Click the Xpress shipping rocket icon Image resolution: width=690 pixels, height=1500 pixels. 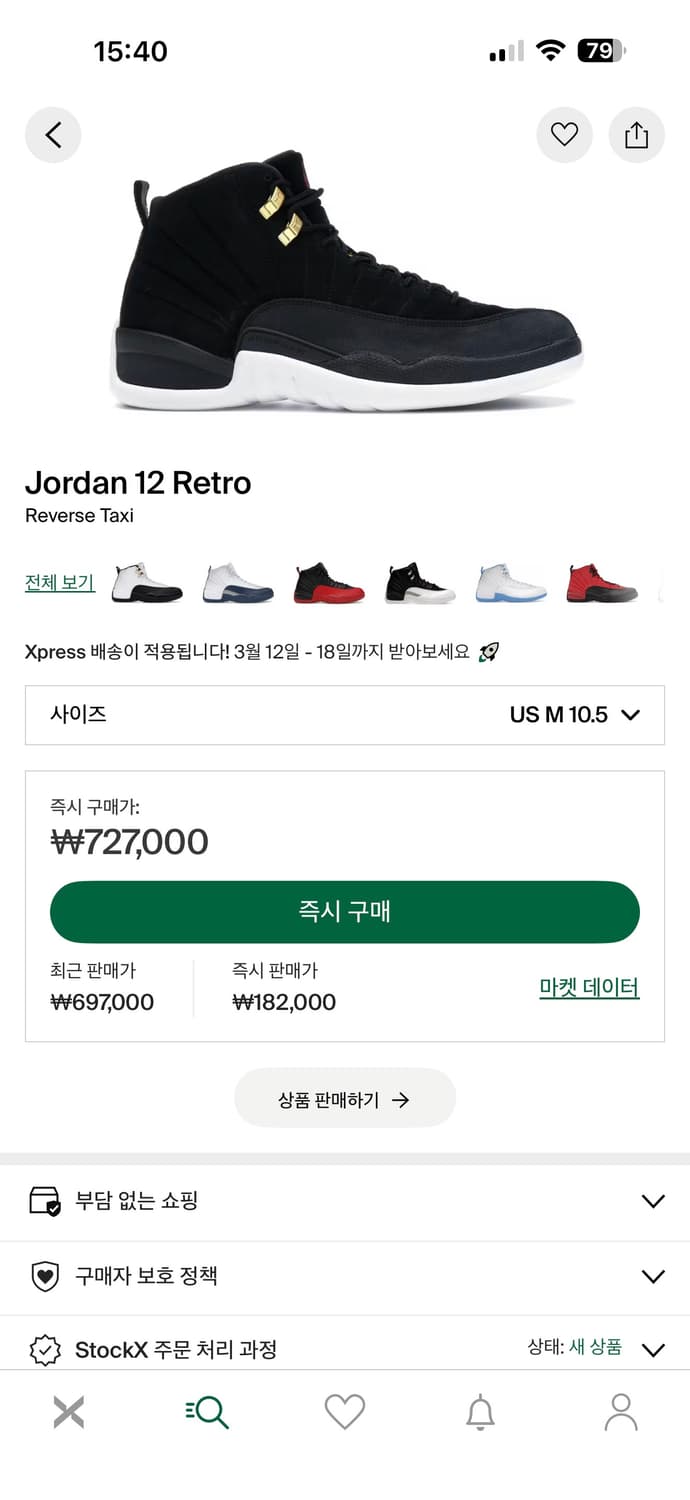click(x=489, y=650)
